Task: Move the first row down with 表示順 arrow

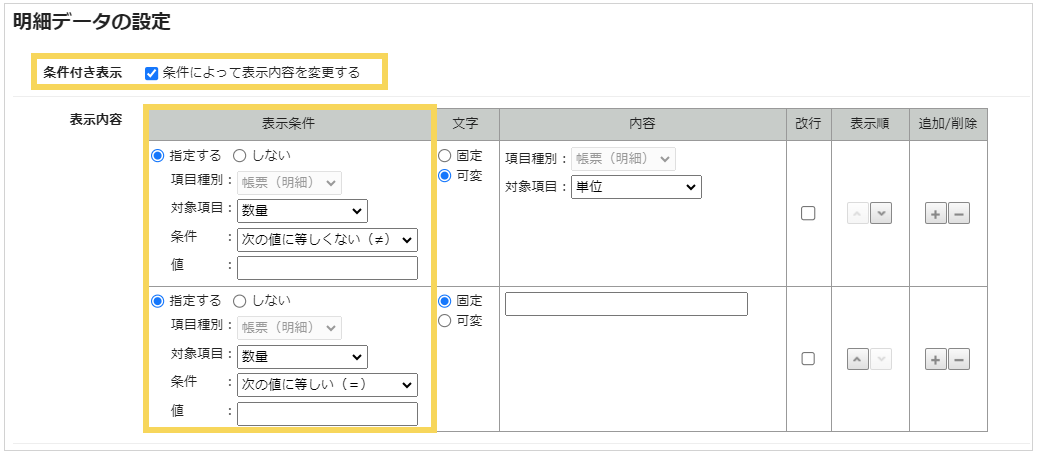Action: [881, 214]
